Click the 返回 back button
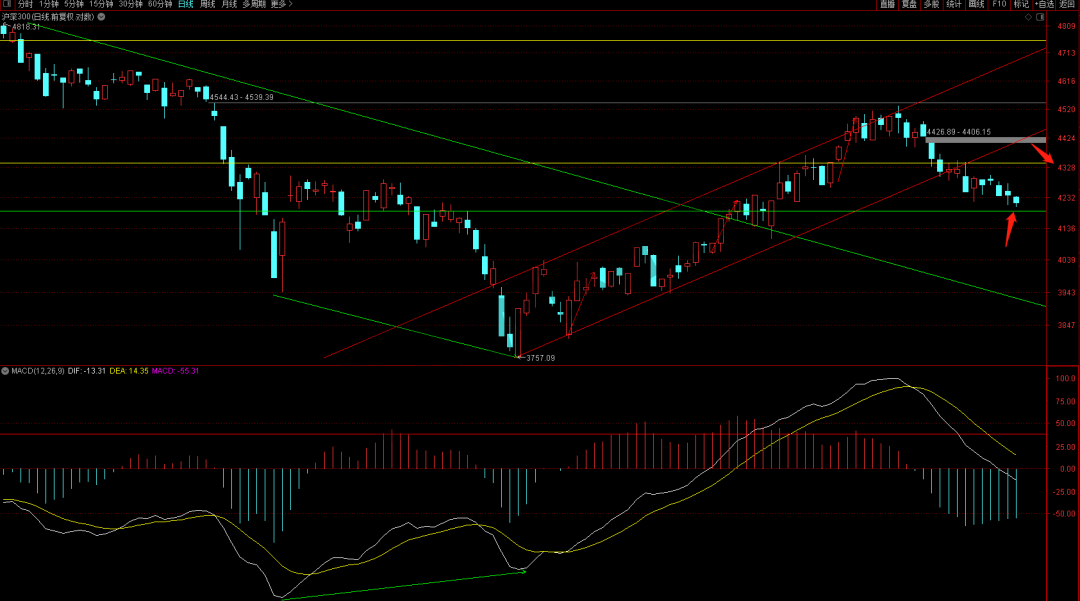The height and width of the screenshot is (601, 1080). pyautogui.click(x=1068, y=4)
